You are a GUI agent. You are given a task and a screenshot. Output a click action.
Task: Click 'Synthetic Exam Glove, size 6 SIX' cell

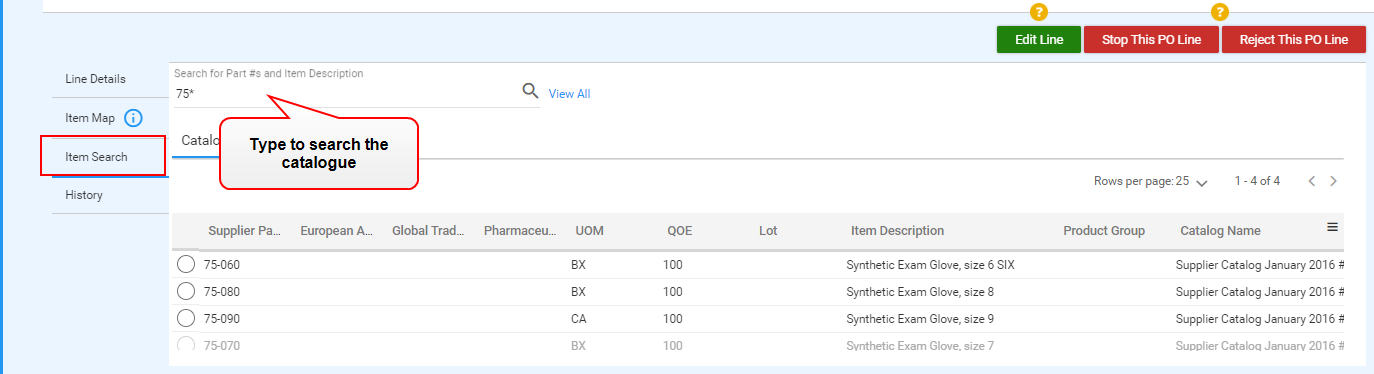pos(931,265)
